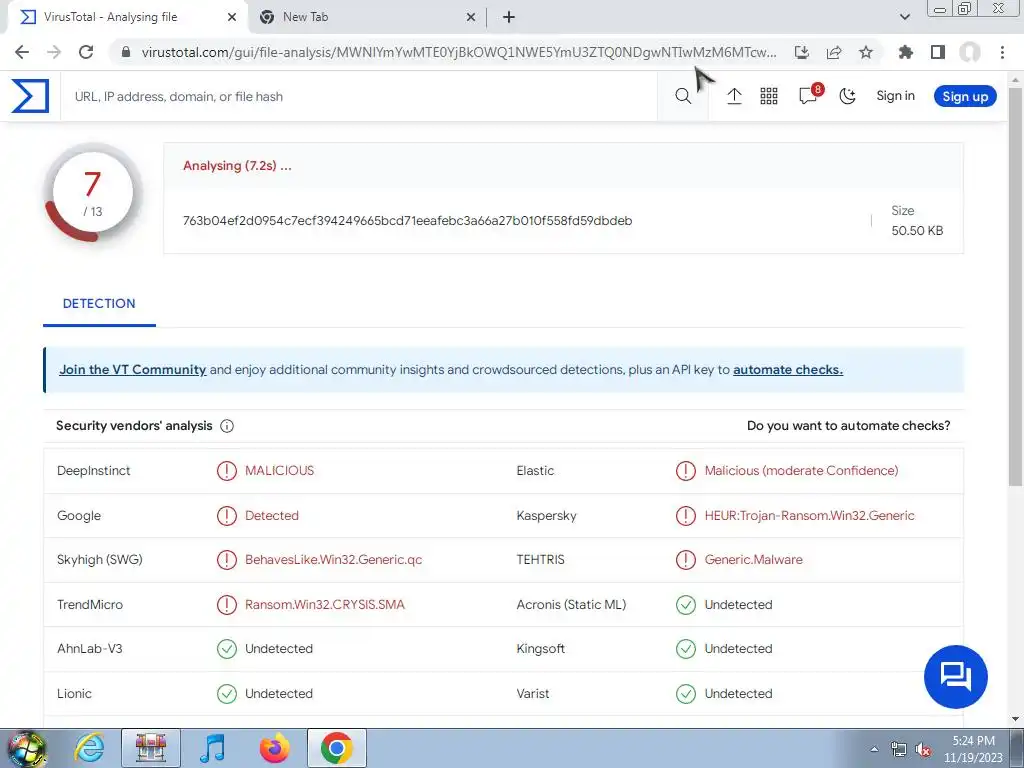Click the network tray icon
This screenshot has height=768, width=1024.
pyautogui.click(x=899, y=750)
